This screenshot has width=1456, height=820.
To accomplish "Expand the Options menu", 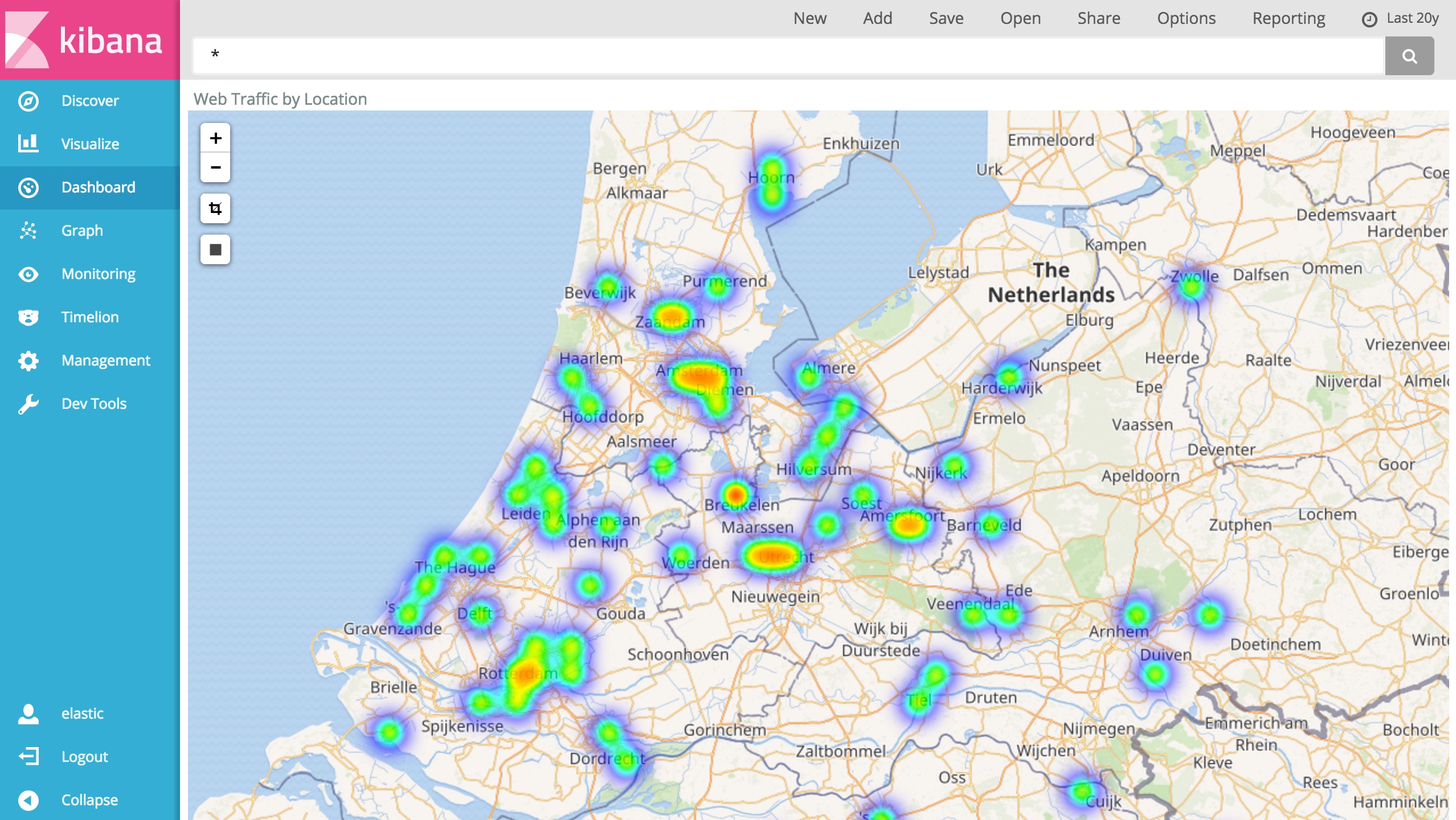I will pos(1186,19).
